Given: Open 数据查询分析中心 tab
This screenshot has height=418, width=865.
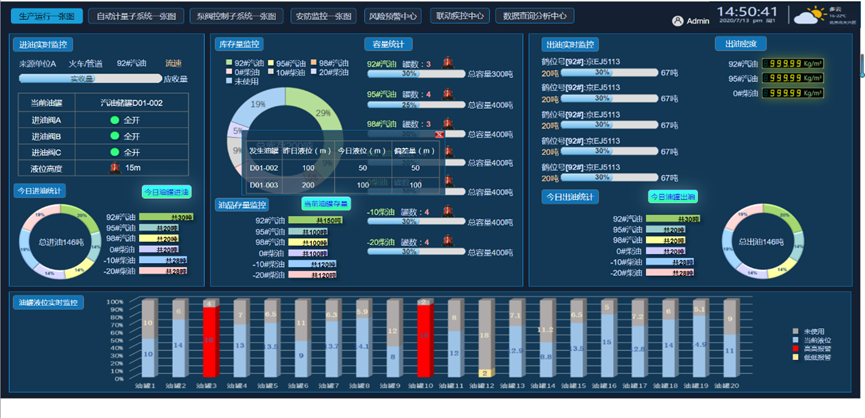Looking at the screenshot, I should 536,17.
